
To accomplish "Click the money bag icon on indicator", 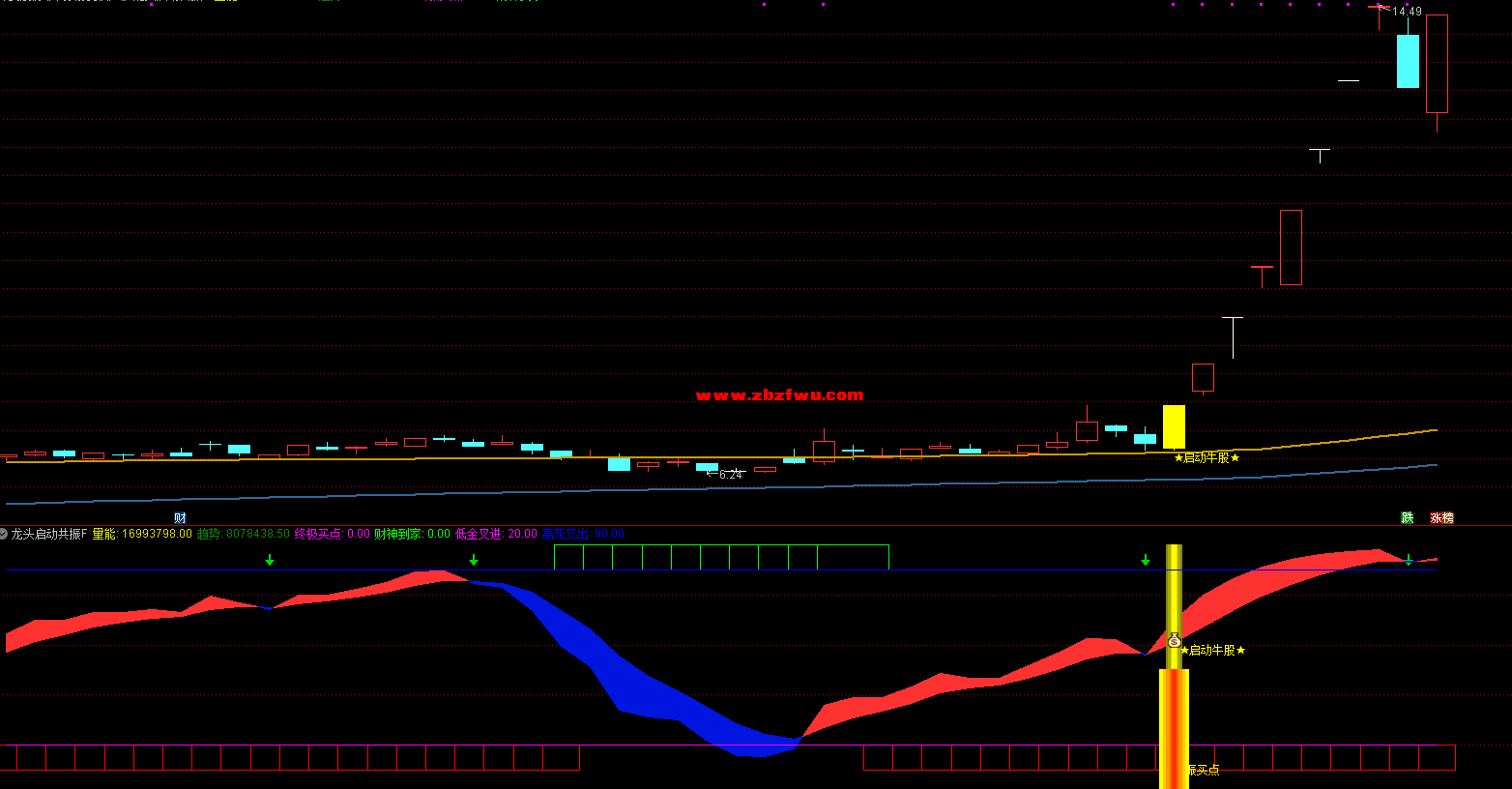I will tap(1174, 640).
